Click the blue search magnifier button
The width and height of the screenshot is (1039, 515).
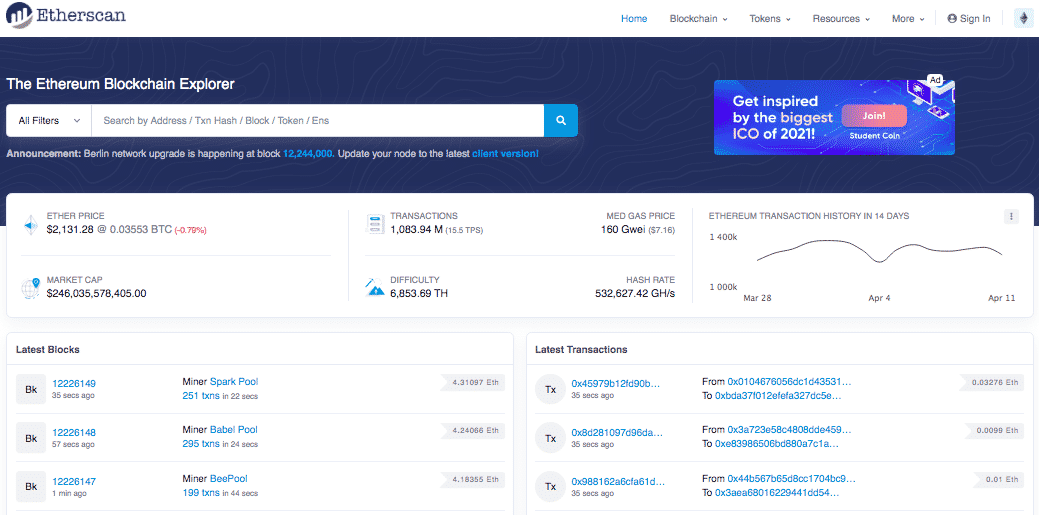coord(561,121)
